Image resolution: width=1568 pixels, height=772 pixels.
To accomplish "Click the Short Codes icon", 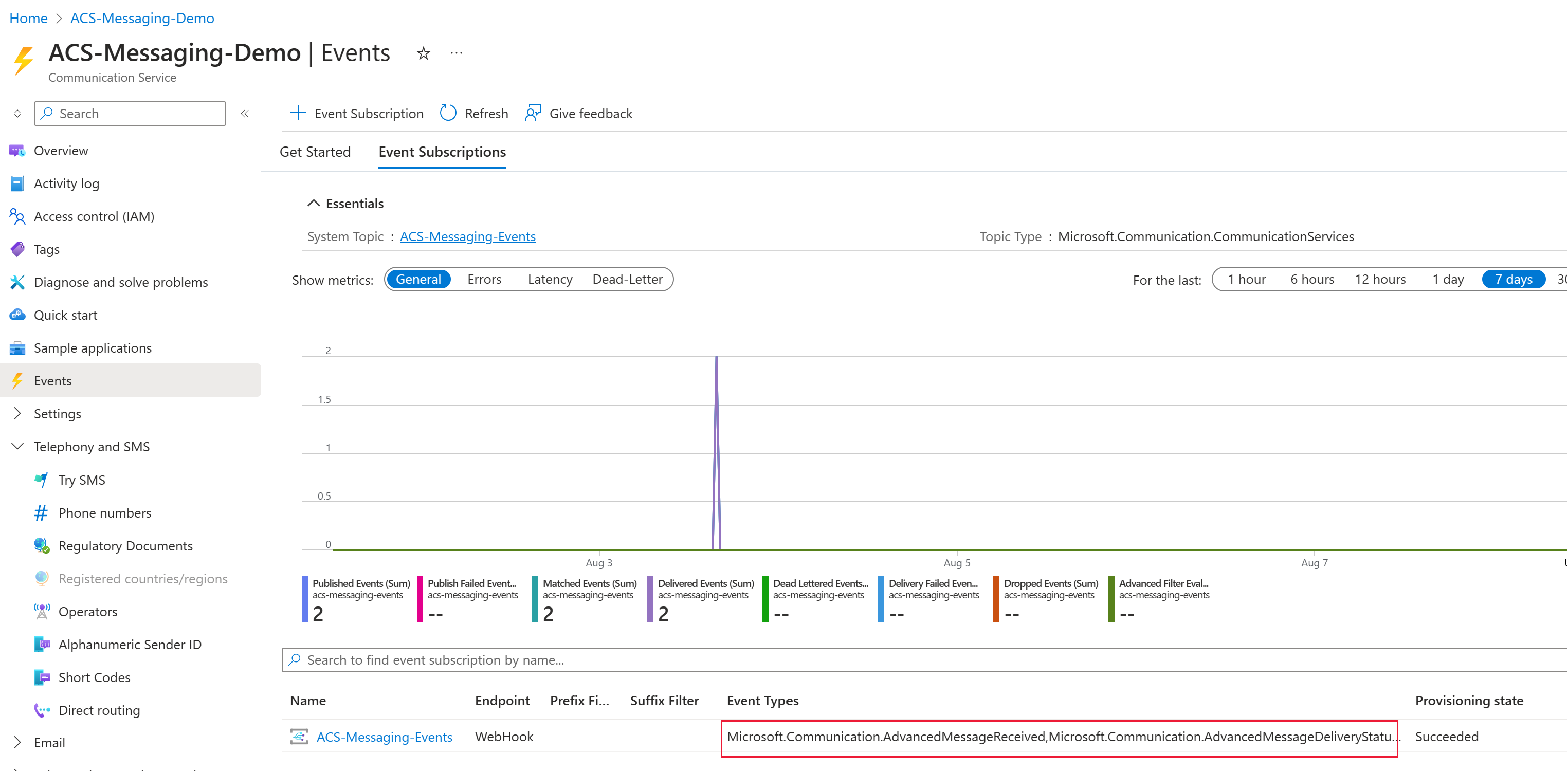I will click(42, 676).
